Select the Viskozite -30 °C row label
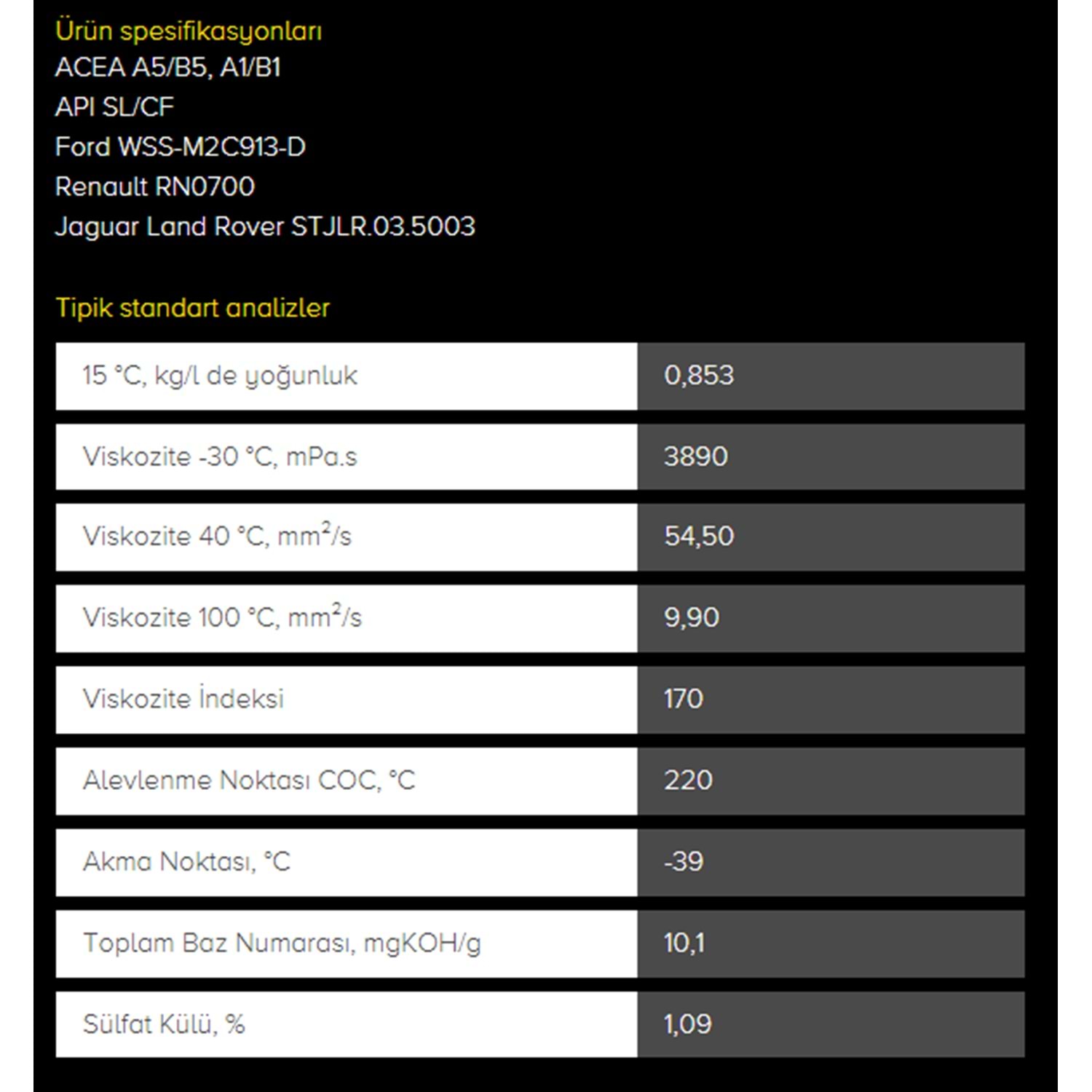This screenshot has width=1092, height=1092. (x=220, y=457)
